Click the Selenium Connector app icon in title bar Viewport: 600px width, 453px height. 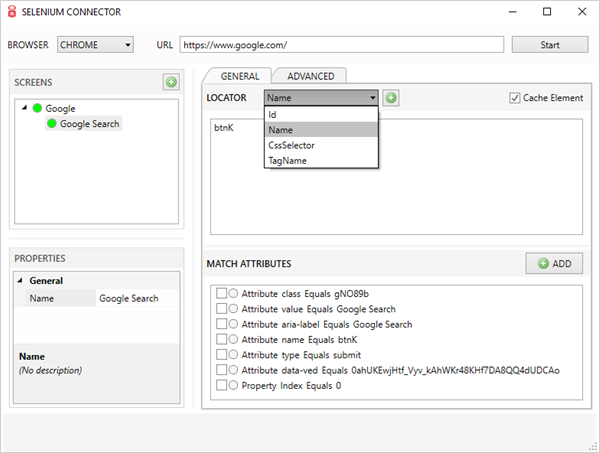pyautogui.click(x=12, y=11)
